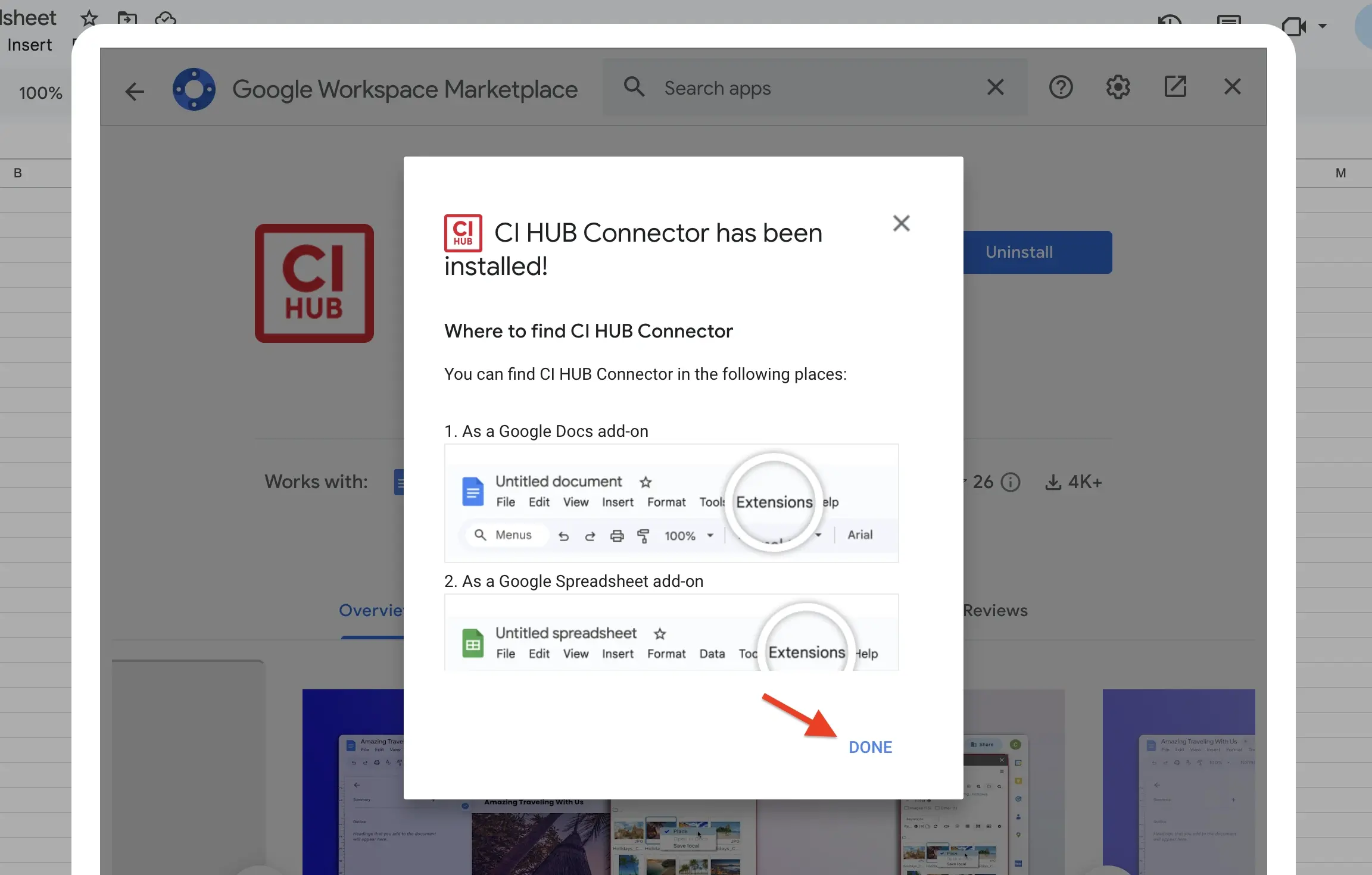Open the 100% zoom dropdown in Sheets
1372x875 pixels.
[40, 93]
